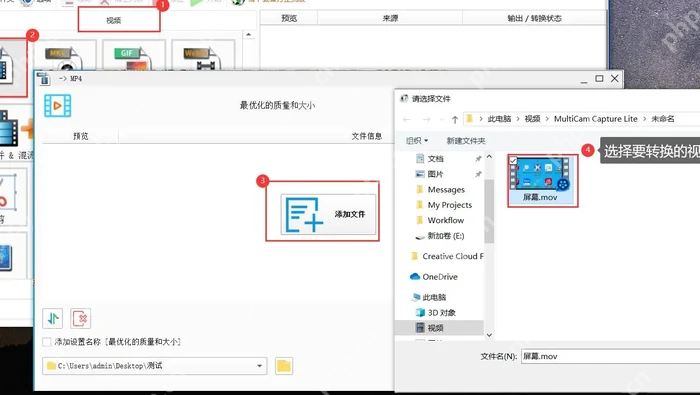Click the pin icon beside 图片

click(478, 174)
